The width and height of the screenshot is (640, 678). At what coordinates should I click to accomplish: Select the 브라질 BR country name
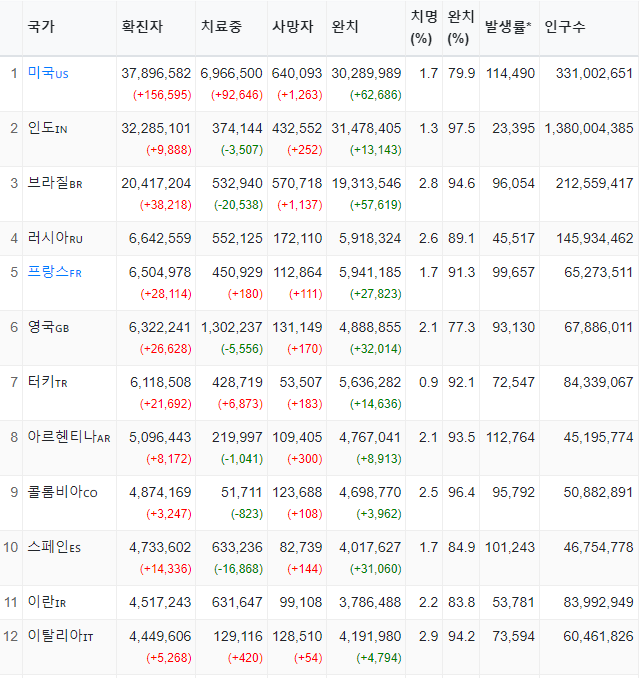click(x=55, y=183)
